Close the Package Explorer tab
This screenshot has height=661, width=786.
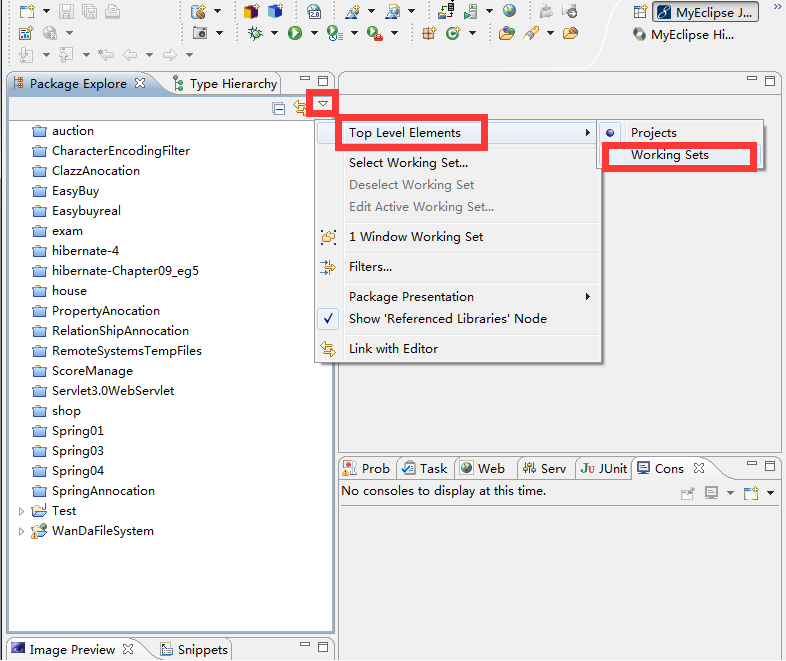(x=140, y=83)
